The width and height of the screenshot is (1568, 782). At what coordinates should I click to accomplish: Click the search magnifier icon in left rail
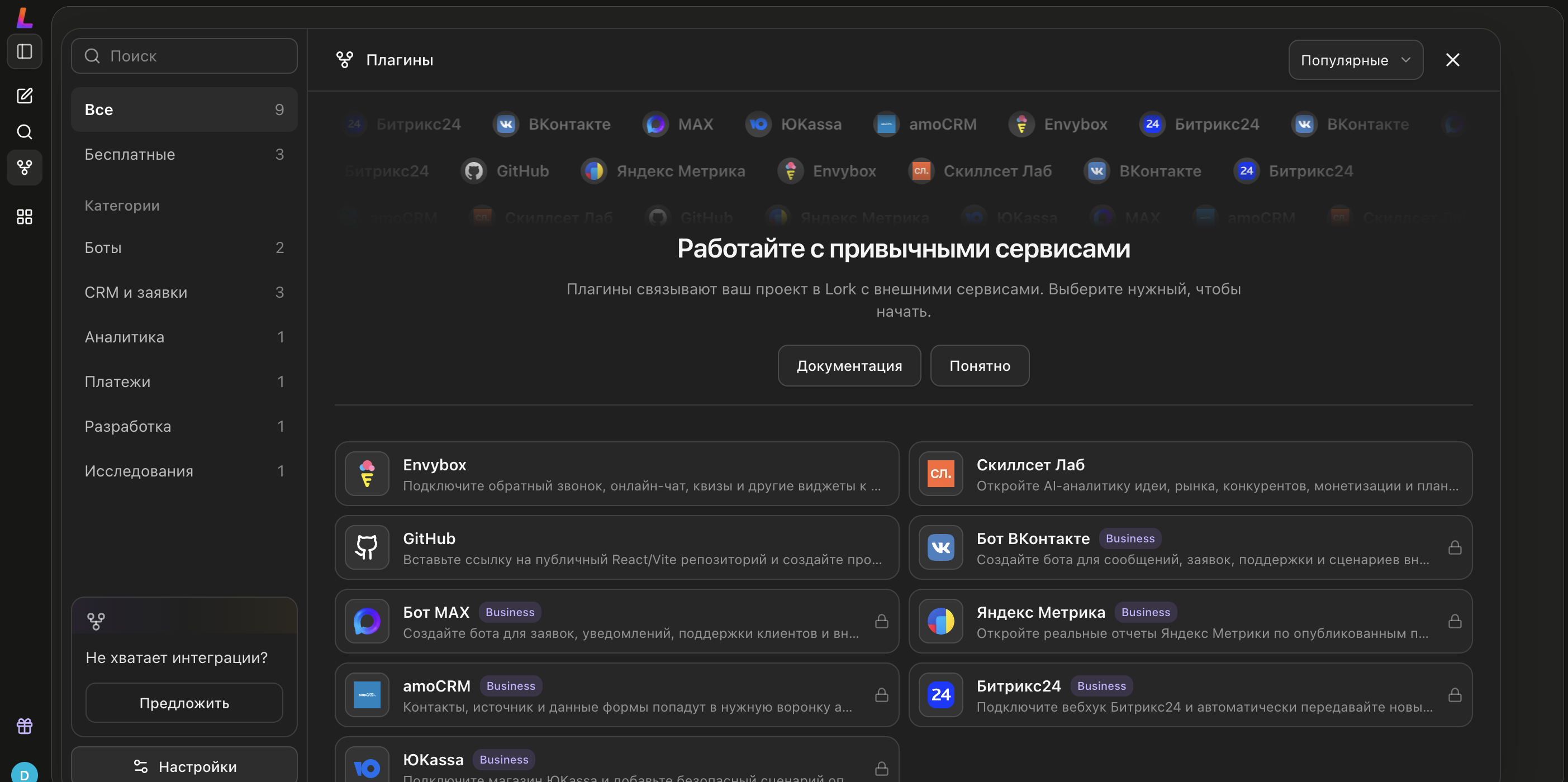25,131
